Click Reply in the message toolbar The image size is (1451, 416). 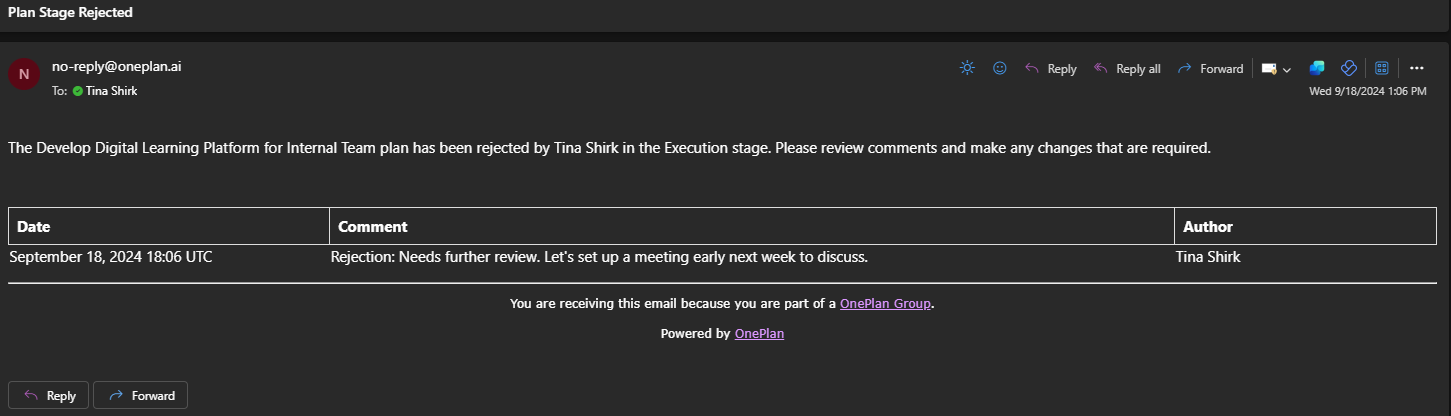[x=1051, y=69]
